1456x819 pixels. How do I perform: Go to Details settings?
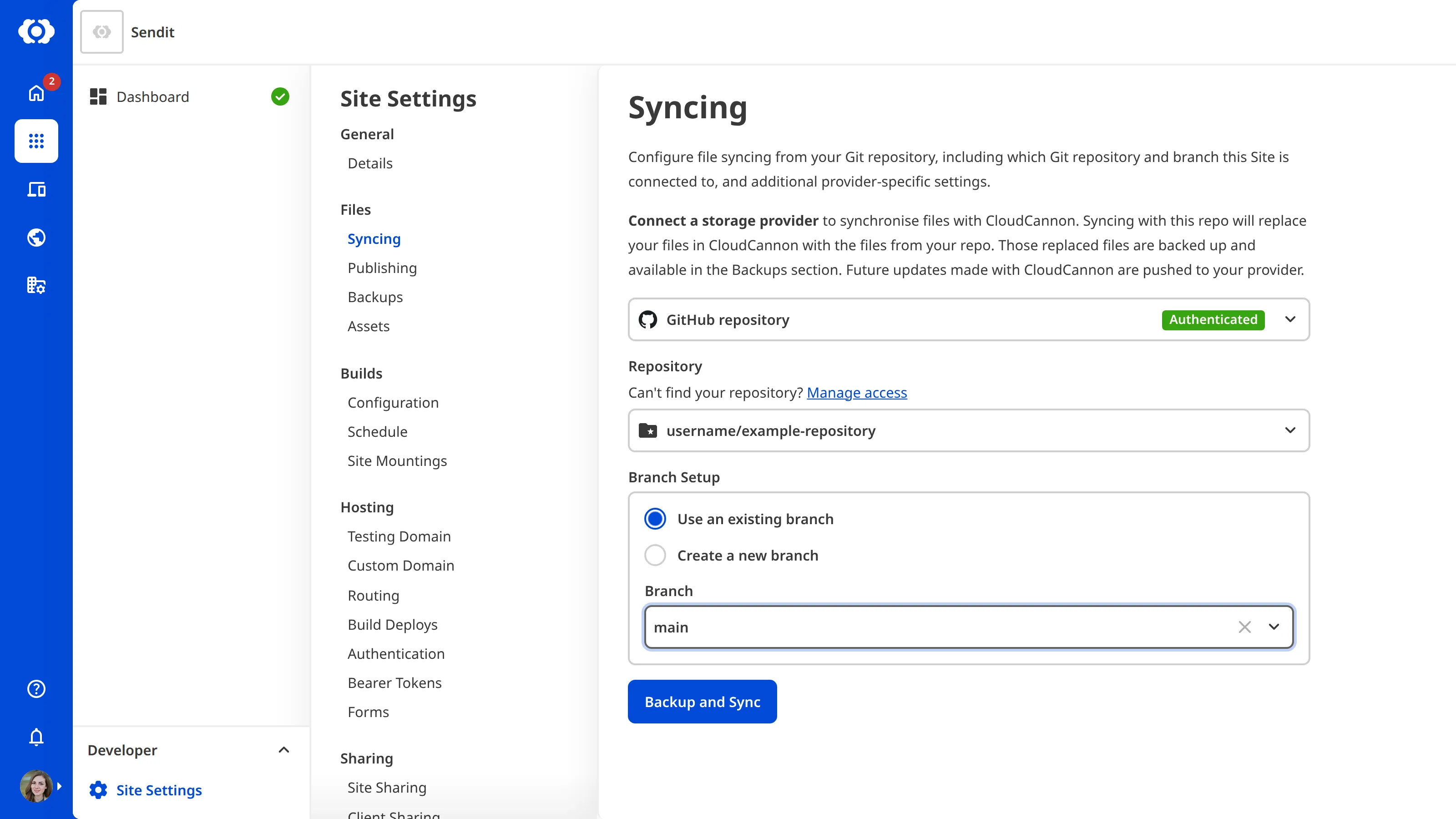pyautogui.click(x=370, y=163)
